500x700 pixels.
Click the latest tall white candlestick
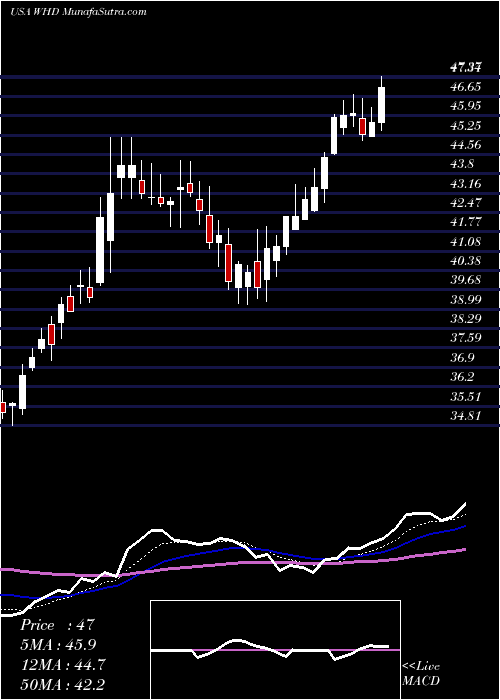click(381, 105)
